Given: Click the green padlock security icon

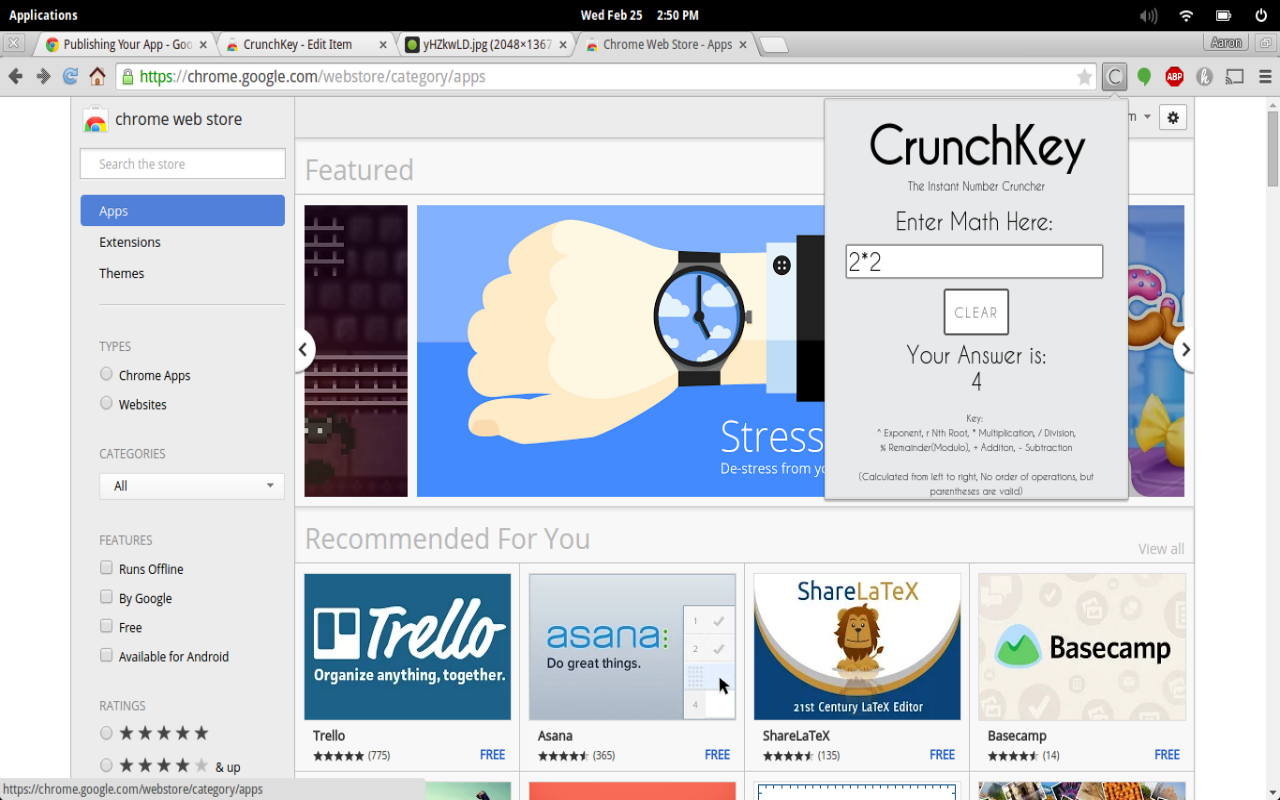Looking at the screenshot, I should click(127, 76).
